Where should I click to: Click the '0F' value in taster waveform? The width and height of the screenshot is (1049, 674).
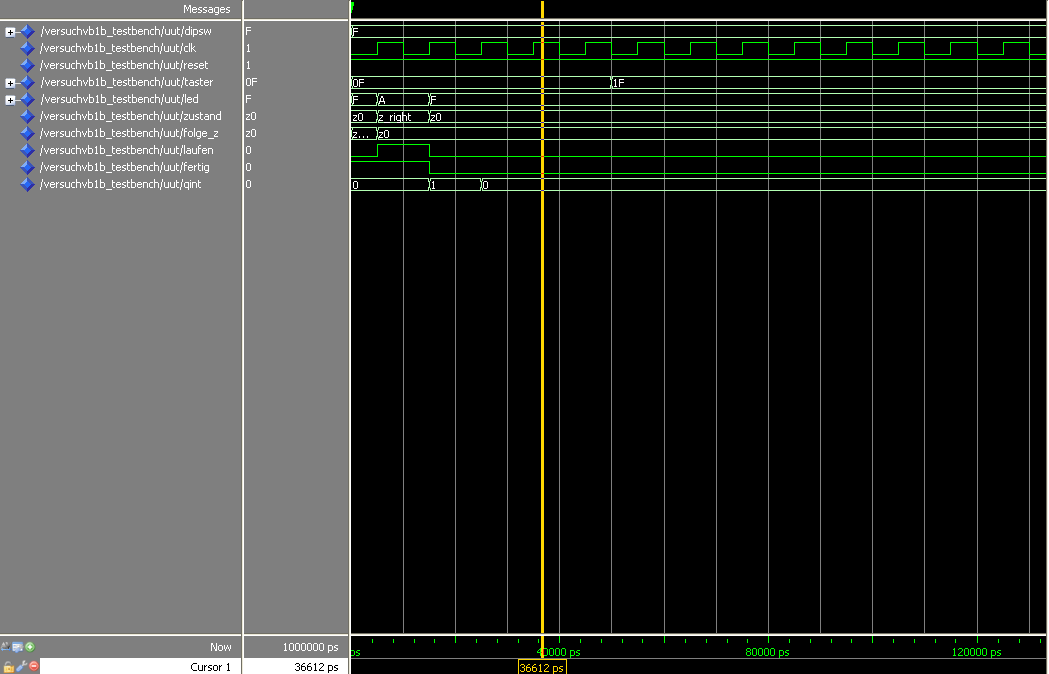(x=359, y=83)
